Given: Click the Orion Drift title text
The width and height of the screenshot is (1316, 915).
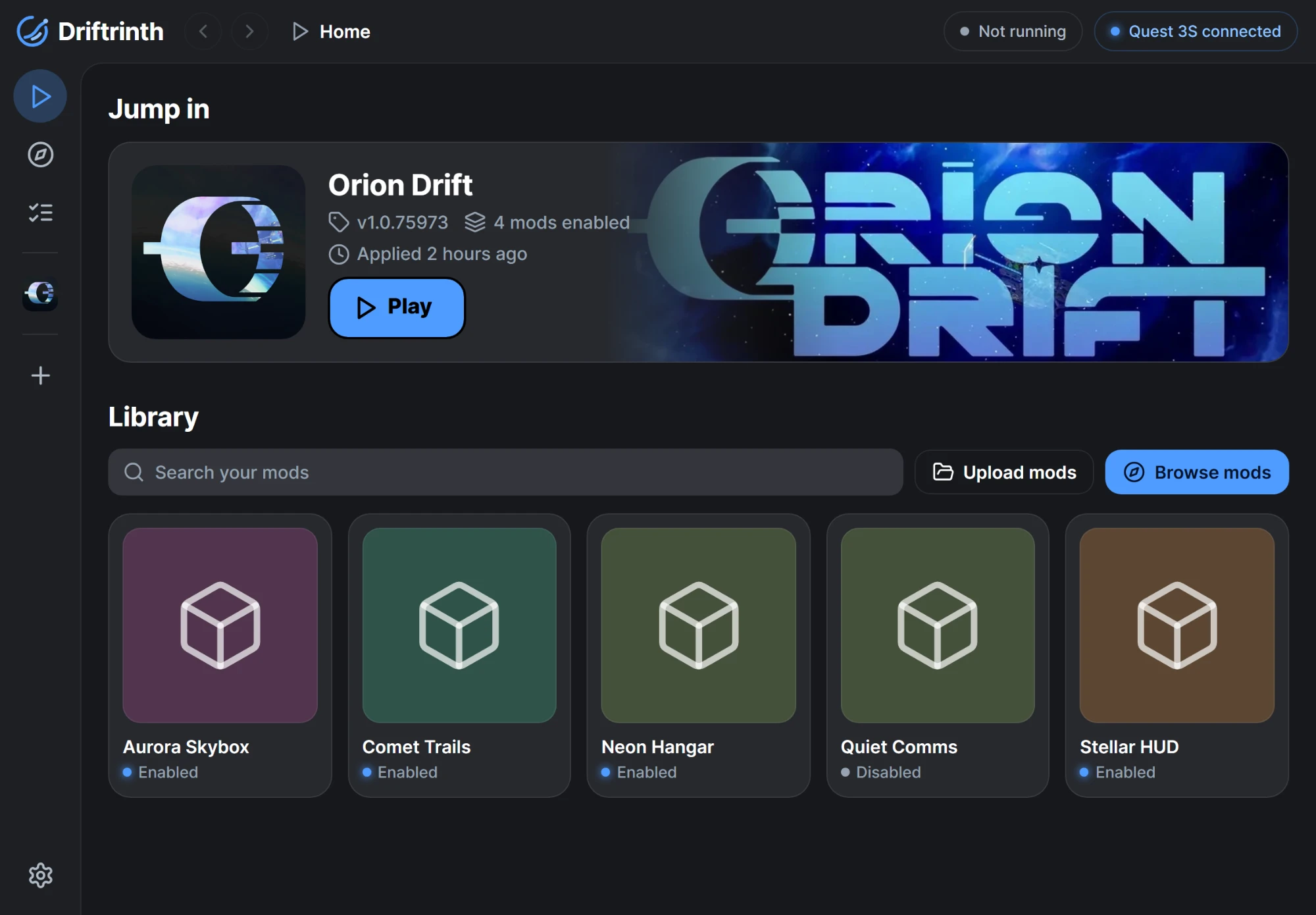Looking at the screenshot, I should pos(400,185).
